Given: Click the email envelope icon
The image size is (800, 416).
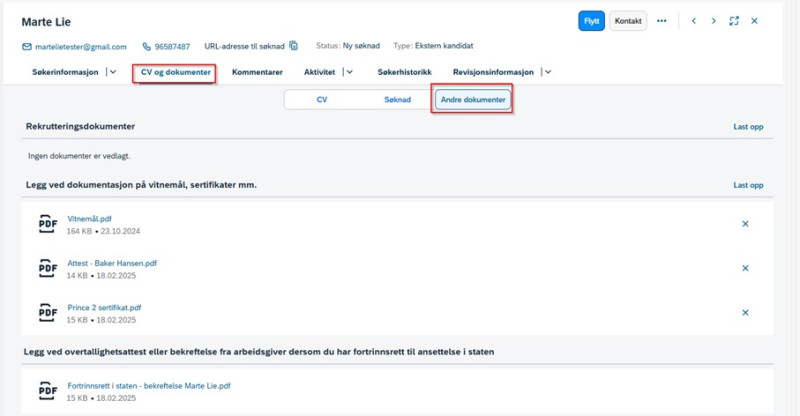Looking at the screenshot, I should 27,46.
